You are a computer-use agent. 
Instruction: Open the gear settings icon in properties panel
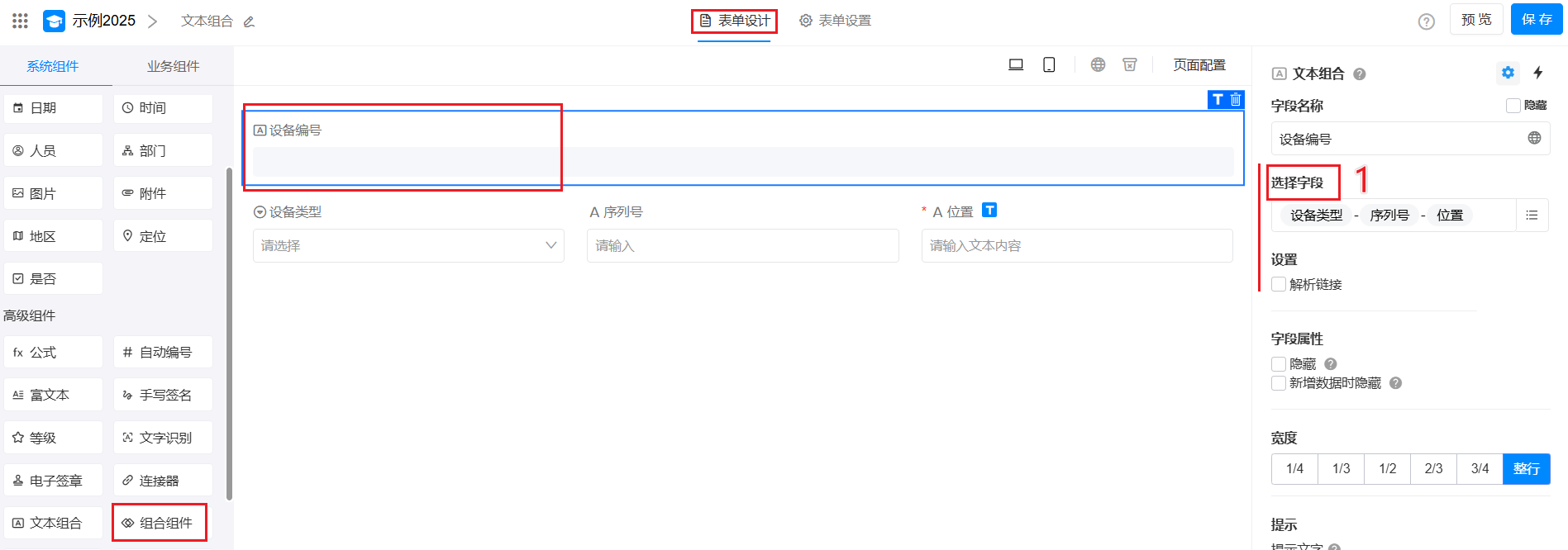click(1508, 73)
